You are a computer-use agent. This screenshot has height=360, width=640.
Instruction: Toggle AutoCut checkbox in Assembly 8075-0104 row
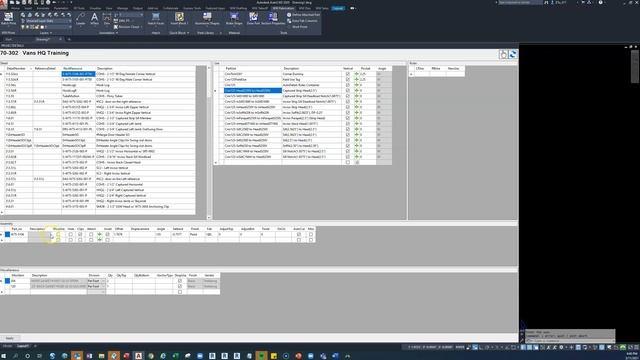click(x=299, y=235)
